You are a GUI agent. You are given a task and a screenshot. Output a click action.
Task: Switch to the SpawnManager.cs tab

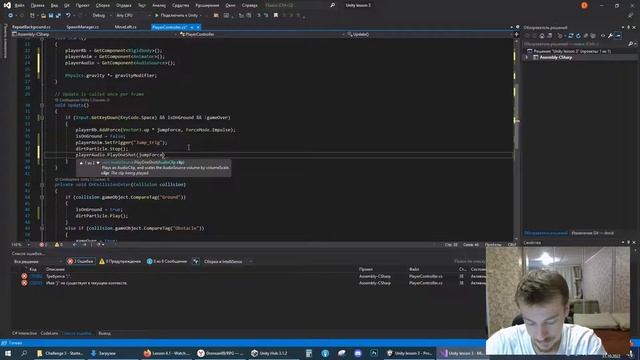pyautogui.click(x=82, y=27)
